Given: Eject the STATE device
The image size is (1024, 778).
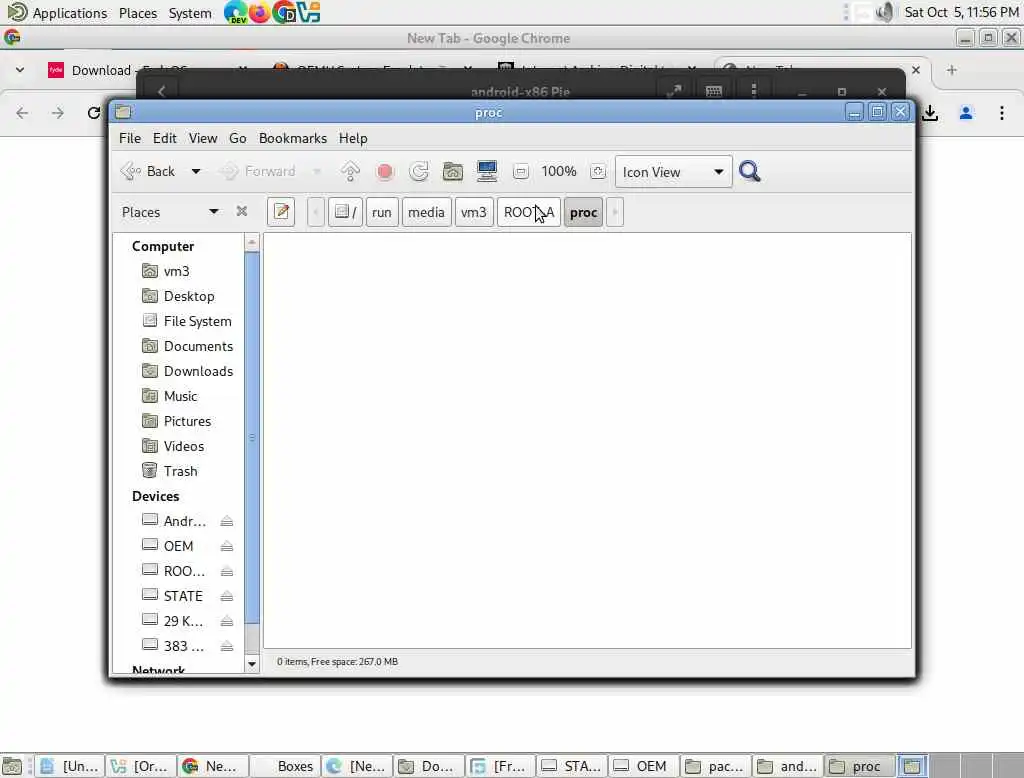Looking at the screenshot, I should (x=227, y=596).
